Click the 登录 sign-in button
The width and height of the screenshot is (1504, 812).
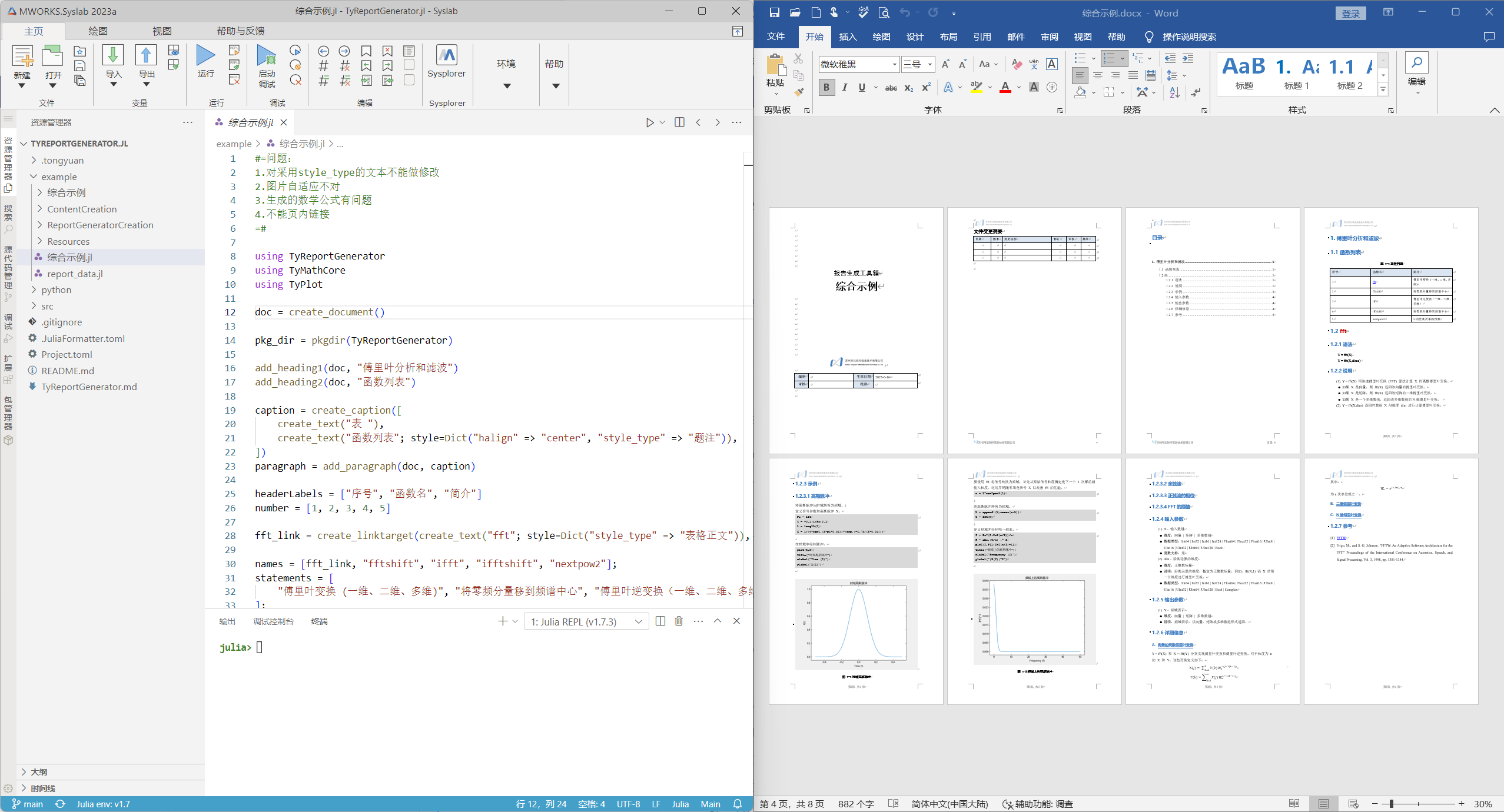(1350, 13)
